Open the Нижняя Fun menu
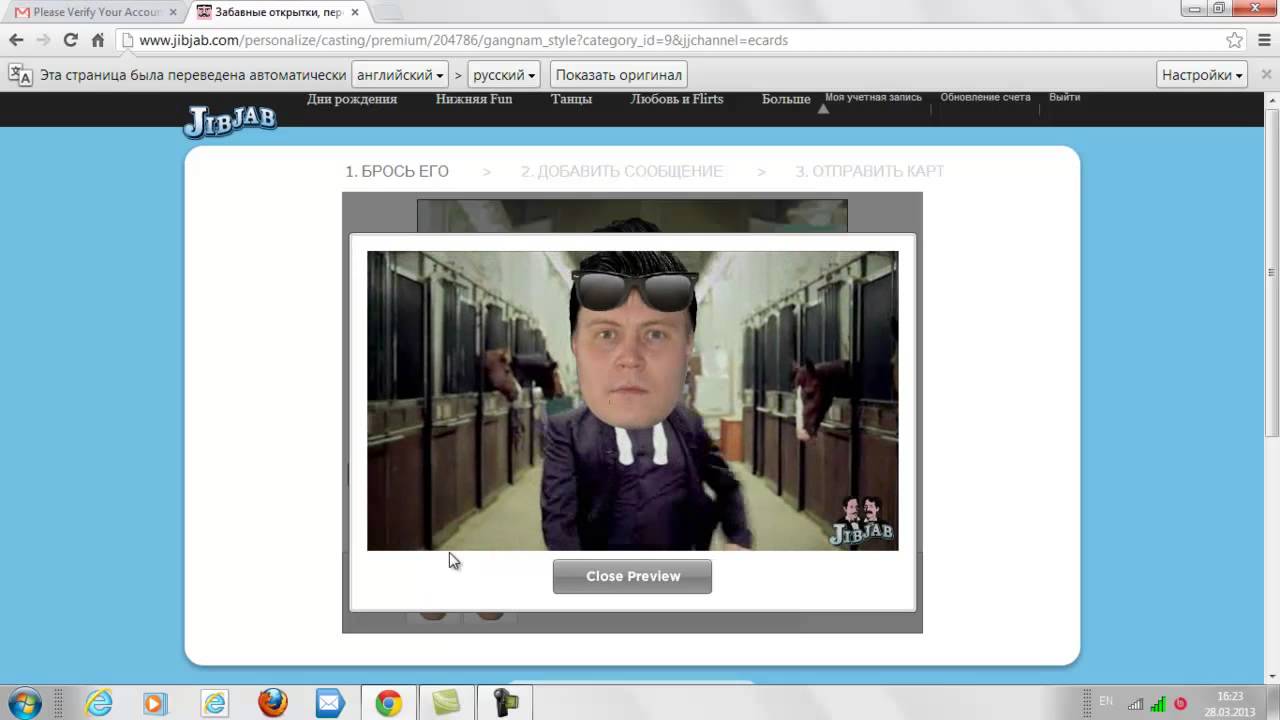 click(474, 99)
